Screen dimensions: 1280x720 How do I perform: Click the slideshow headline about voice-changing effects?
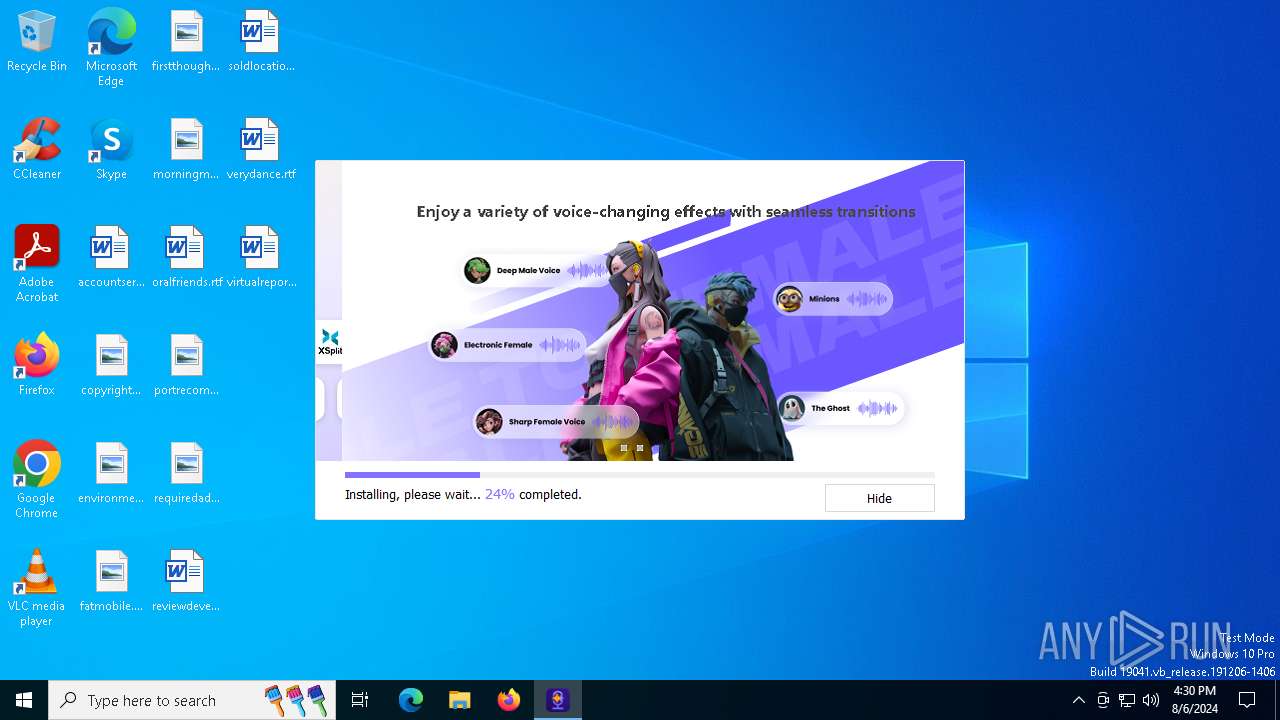666,211
